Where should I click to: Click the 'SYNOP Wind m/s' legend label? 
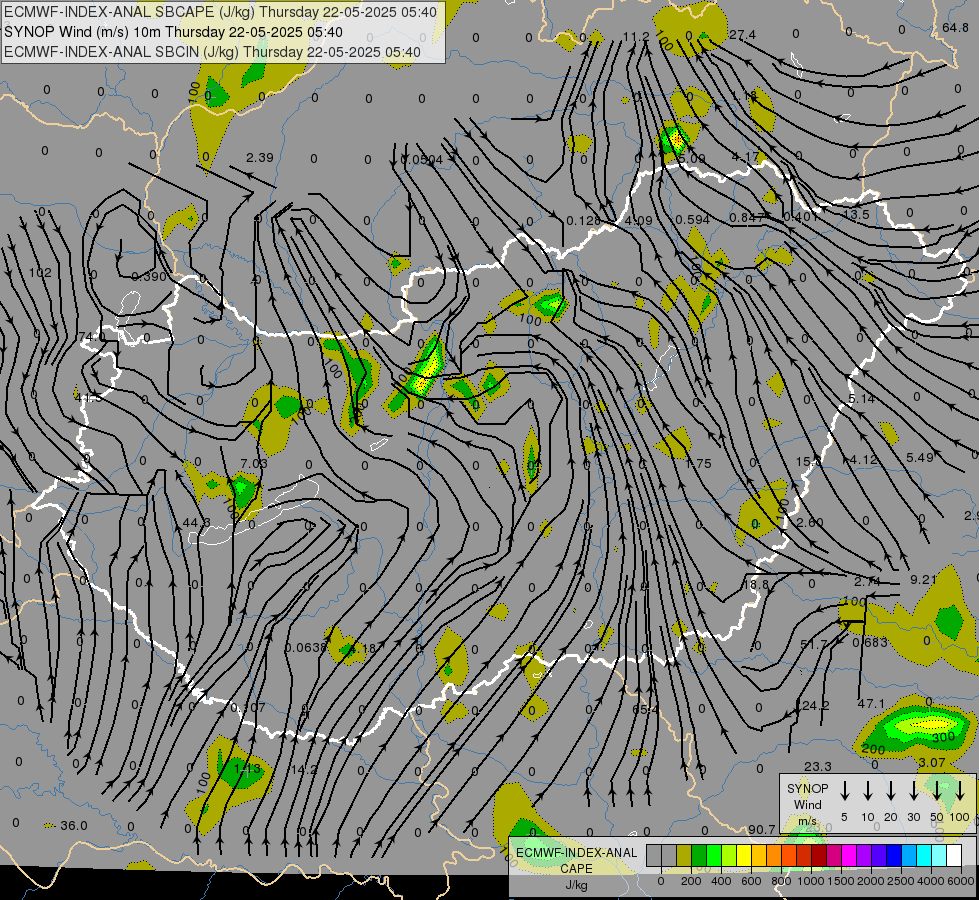click(807, 804)
